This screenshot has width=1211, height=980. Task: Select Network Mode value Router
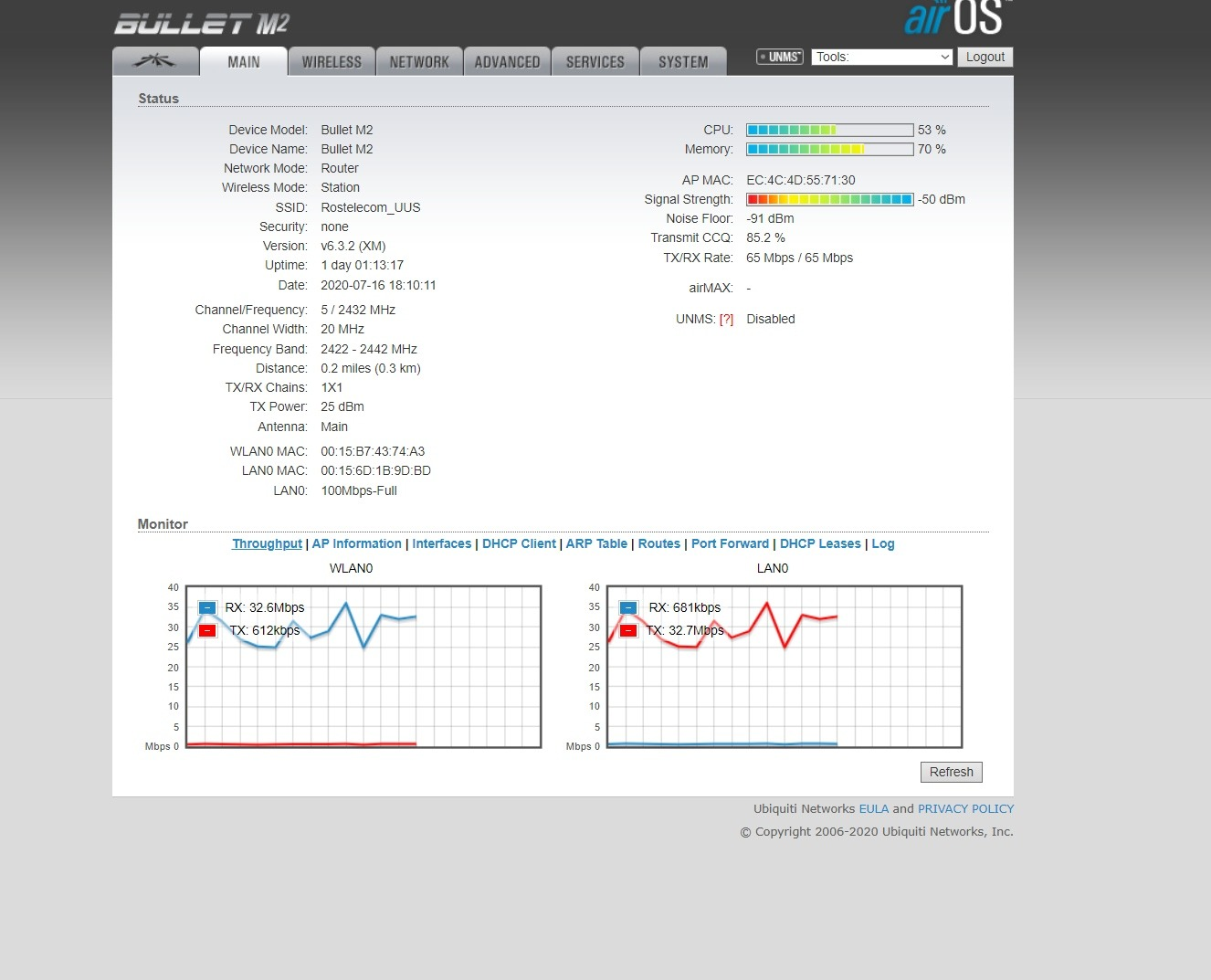[340, 168]
